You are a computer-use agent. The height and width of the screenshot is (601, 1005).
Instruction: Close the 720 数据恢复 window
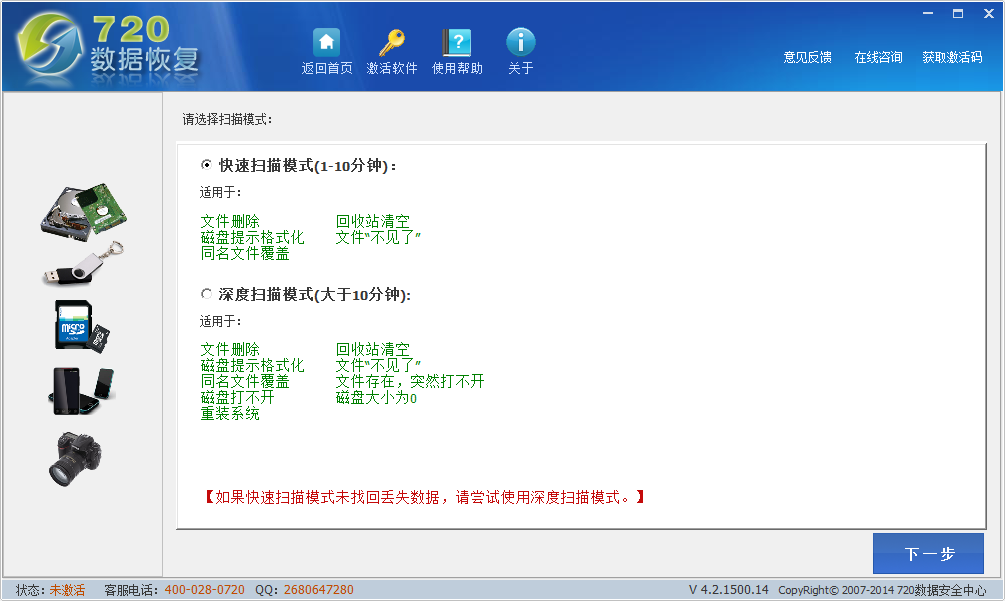(x=988, y=13)
